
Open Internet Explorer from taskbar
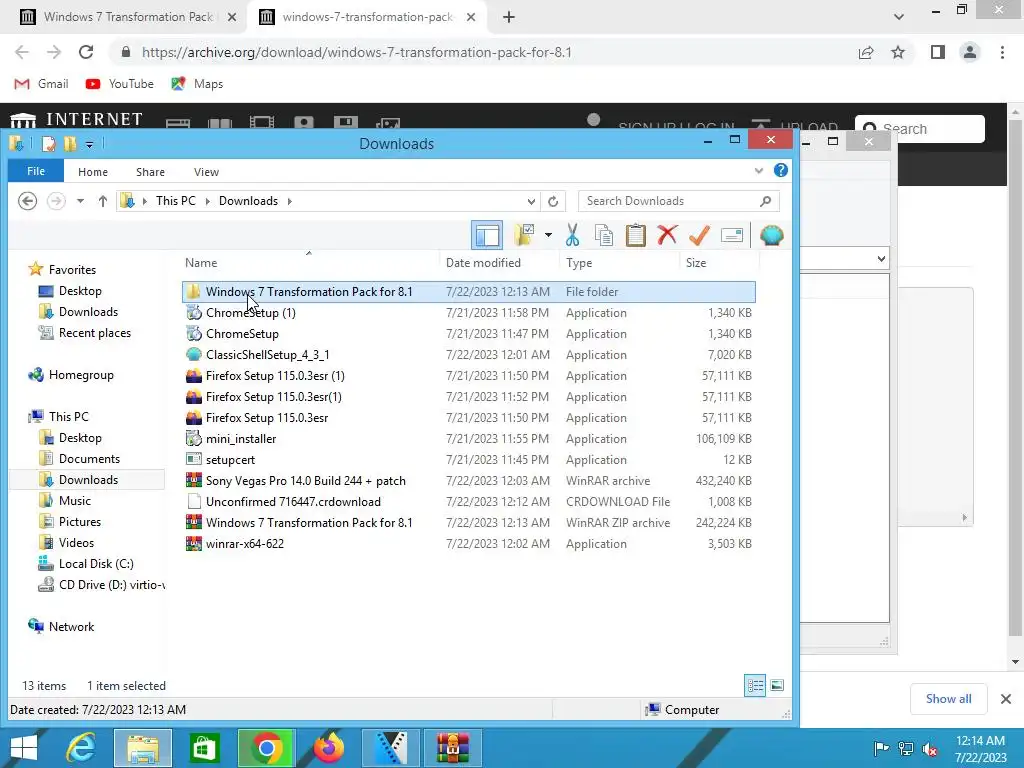click(x=81, y=748)
